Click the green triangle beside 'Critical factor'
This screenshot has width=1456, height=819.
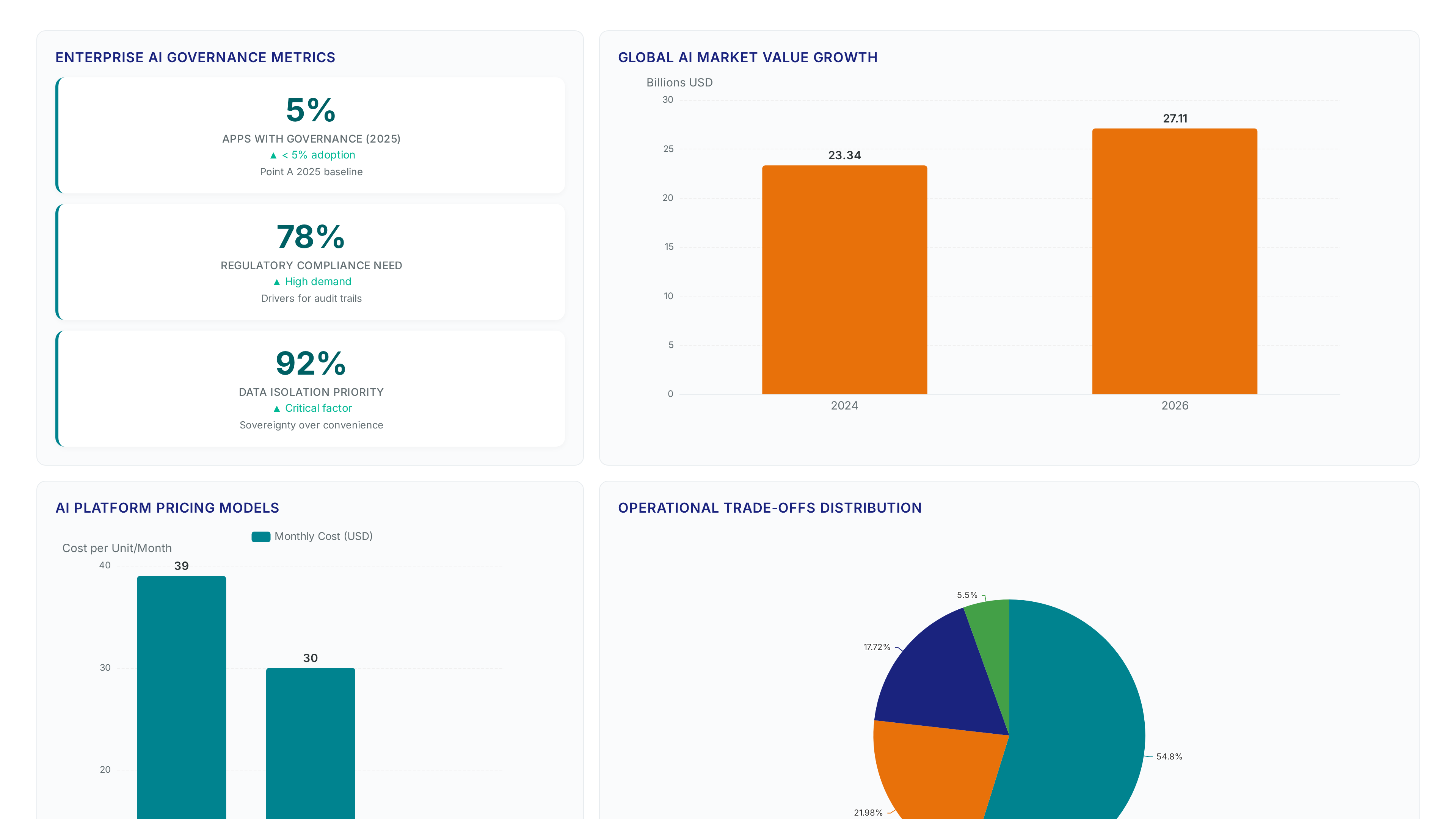point(276,409)
